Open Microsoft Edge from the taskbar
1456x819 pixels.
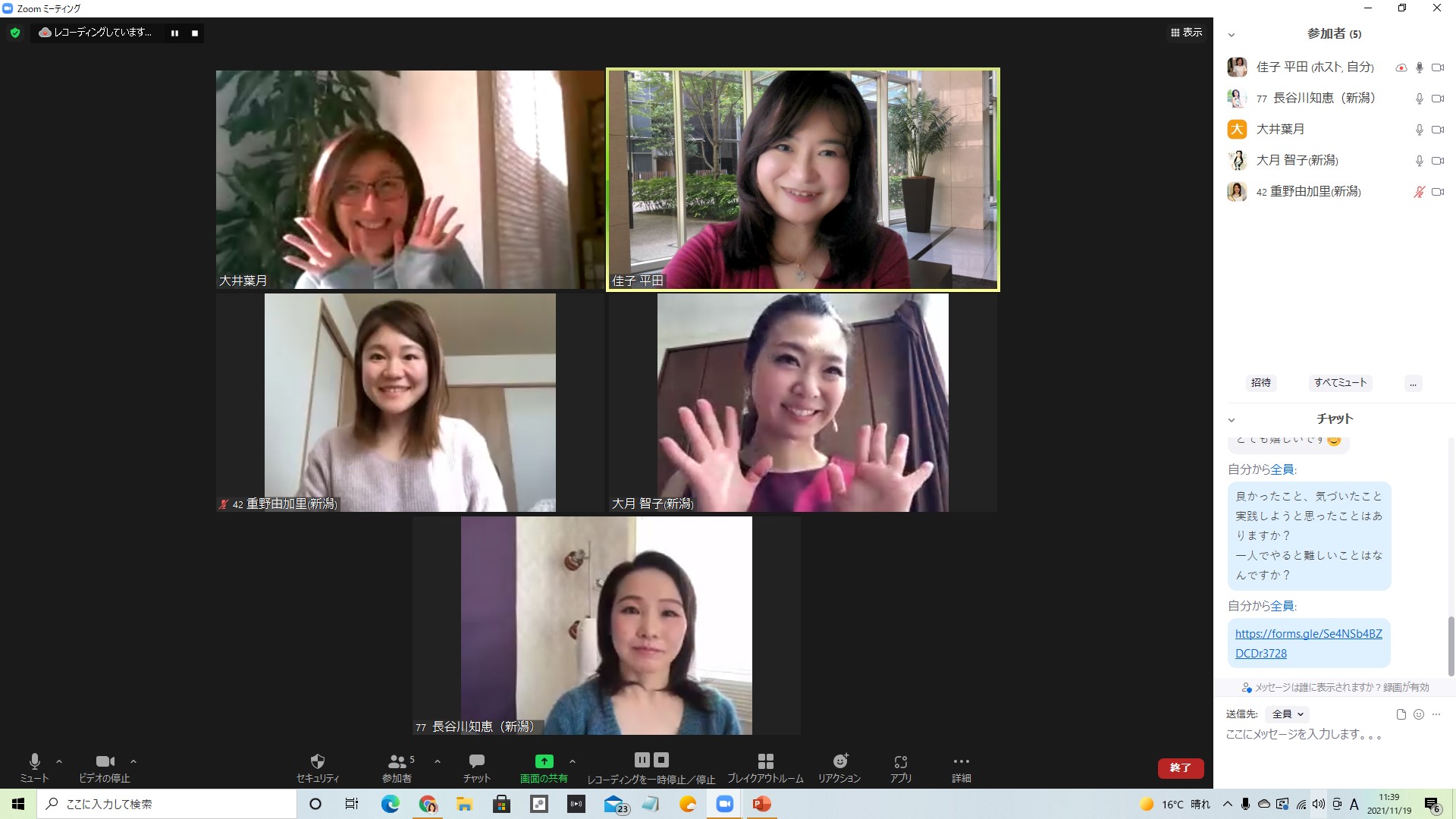(391, 804)
